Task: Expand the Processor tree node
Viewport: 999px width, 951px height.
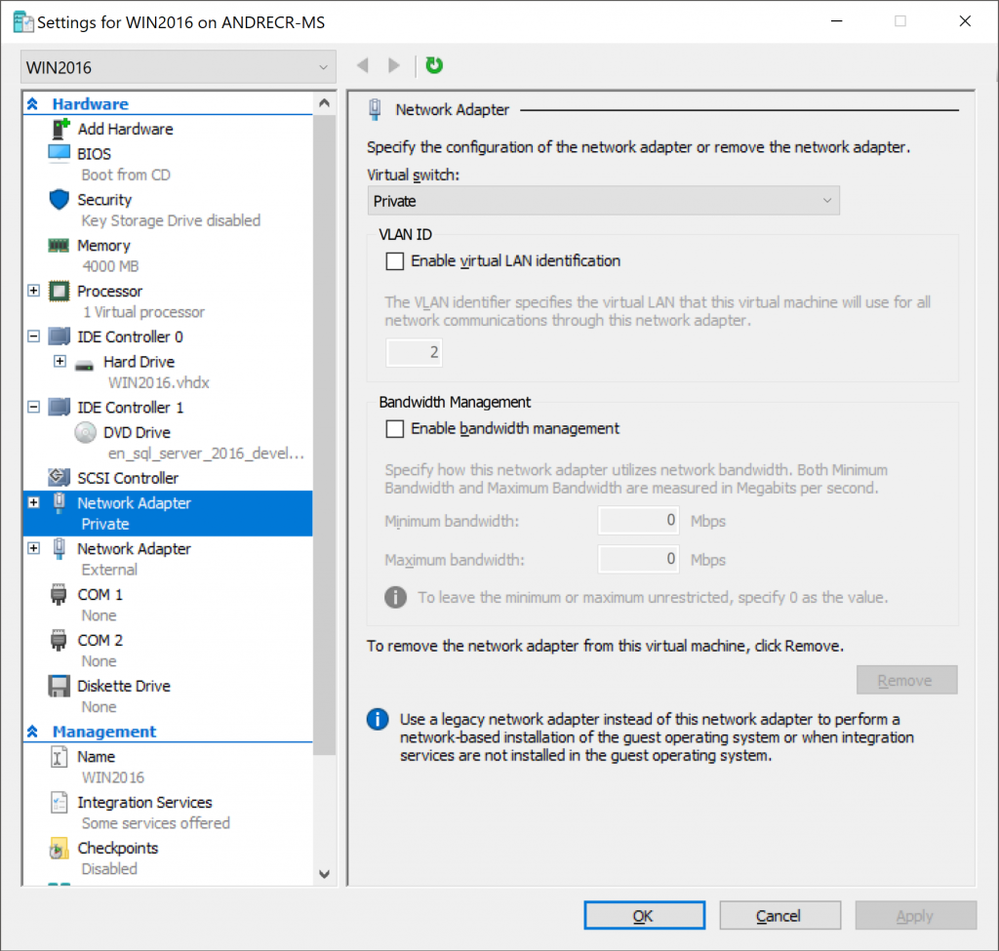Action: [x=34, y=290]
